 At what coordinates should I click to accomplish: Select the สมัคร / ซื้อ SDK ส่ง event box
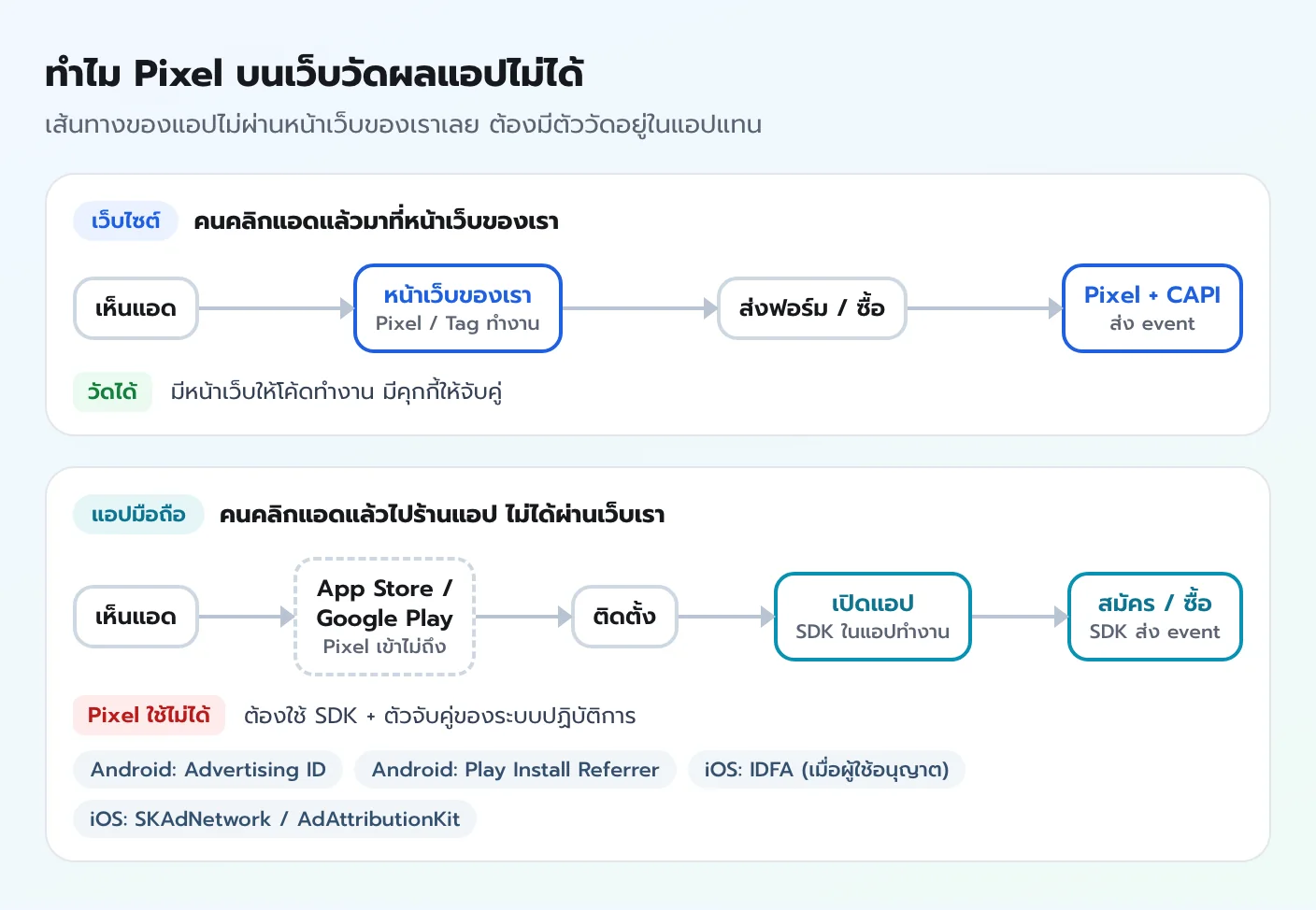coord(1155,617)
